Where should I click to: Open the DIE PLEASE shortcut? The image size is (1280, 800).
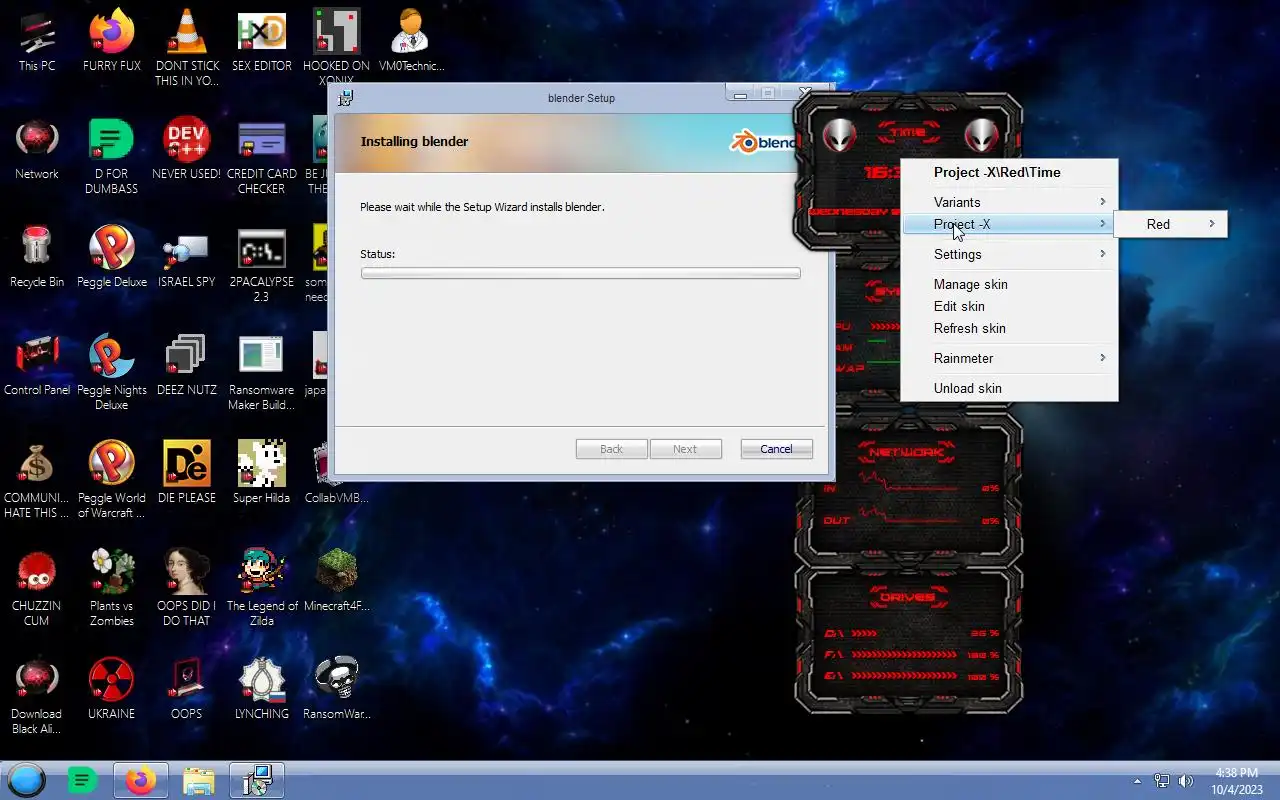[x=187, y=472]
